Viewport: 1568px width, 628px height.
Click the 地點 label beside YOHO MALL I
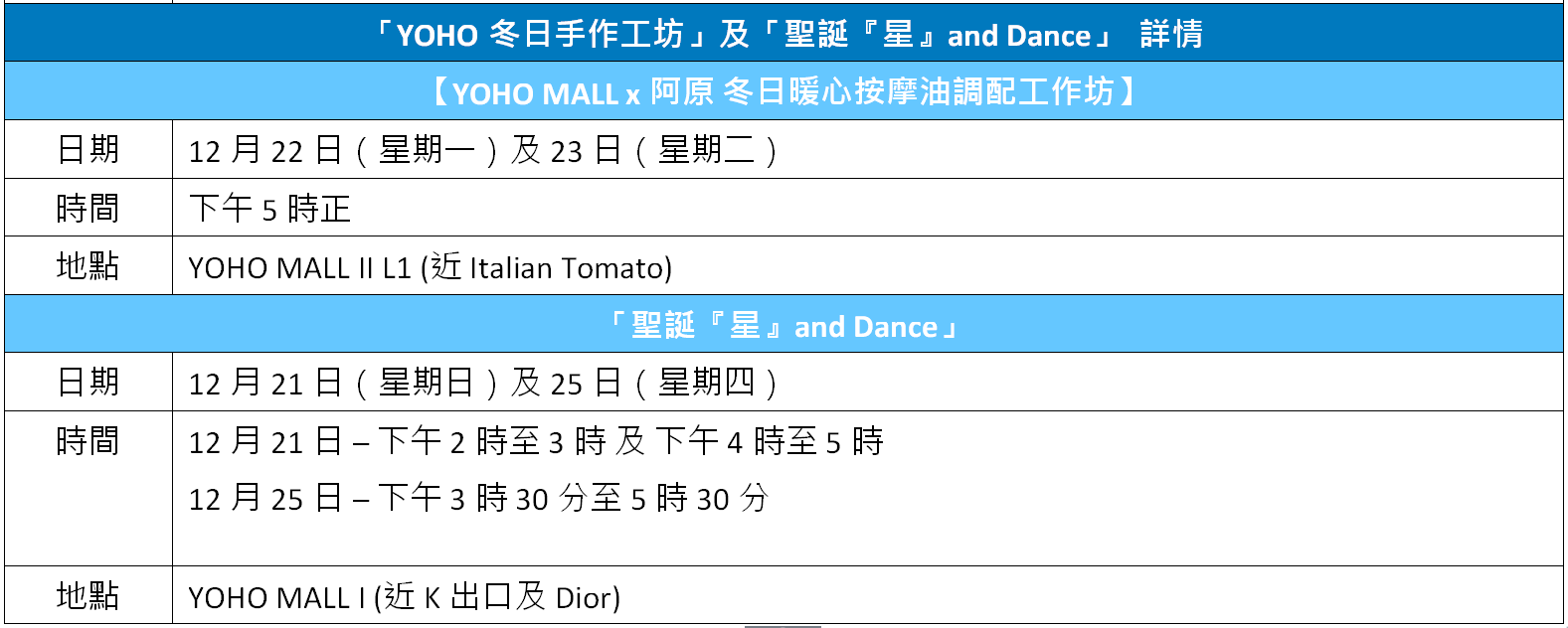(88, 596)
